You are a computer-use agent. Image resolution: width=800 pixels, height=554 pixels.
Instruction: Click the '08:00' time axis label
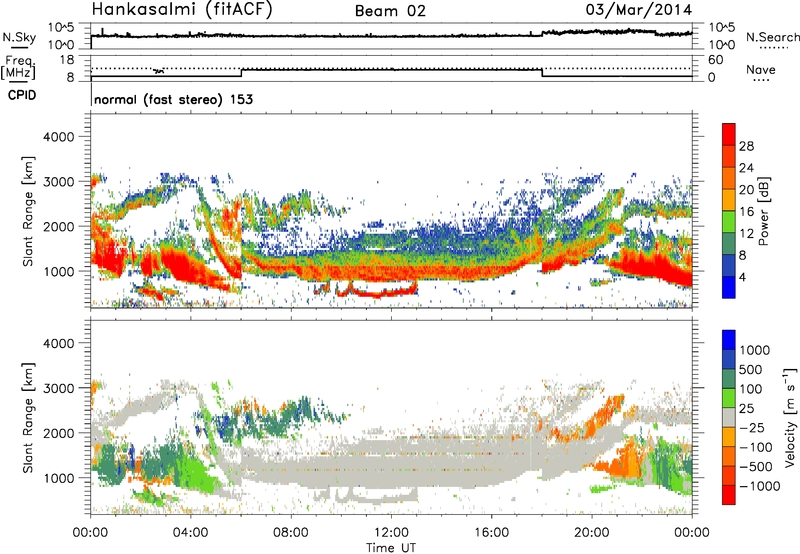(x=291, y=533)
